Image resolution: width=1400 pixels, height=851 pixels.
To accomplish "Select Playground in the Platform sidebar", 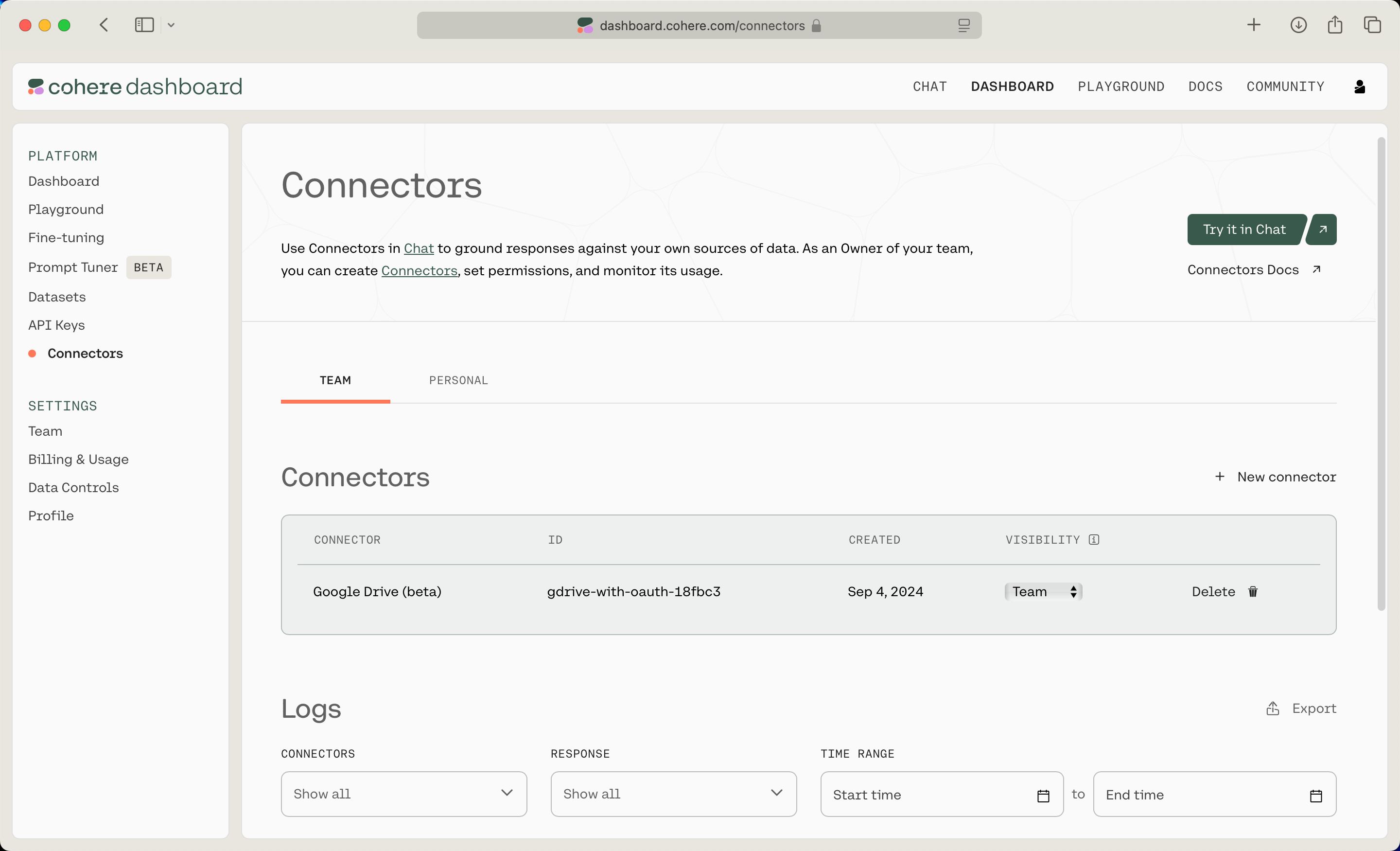I will [66, 209].
